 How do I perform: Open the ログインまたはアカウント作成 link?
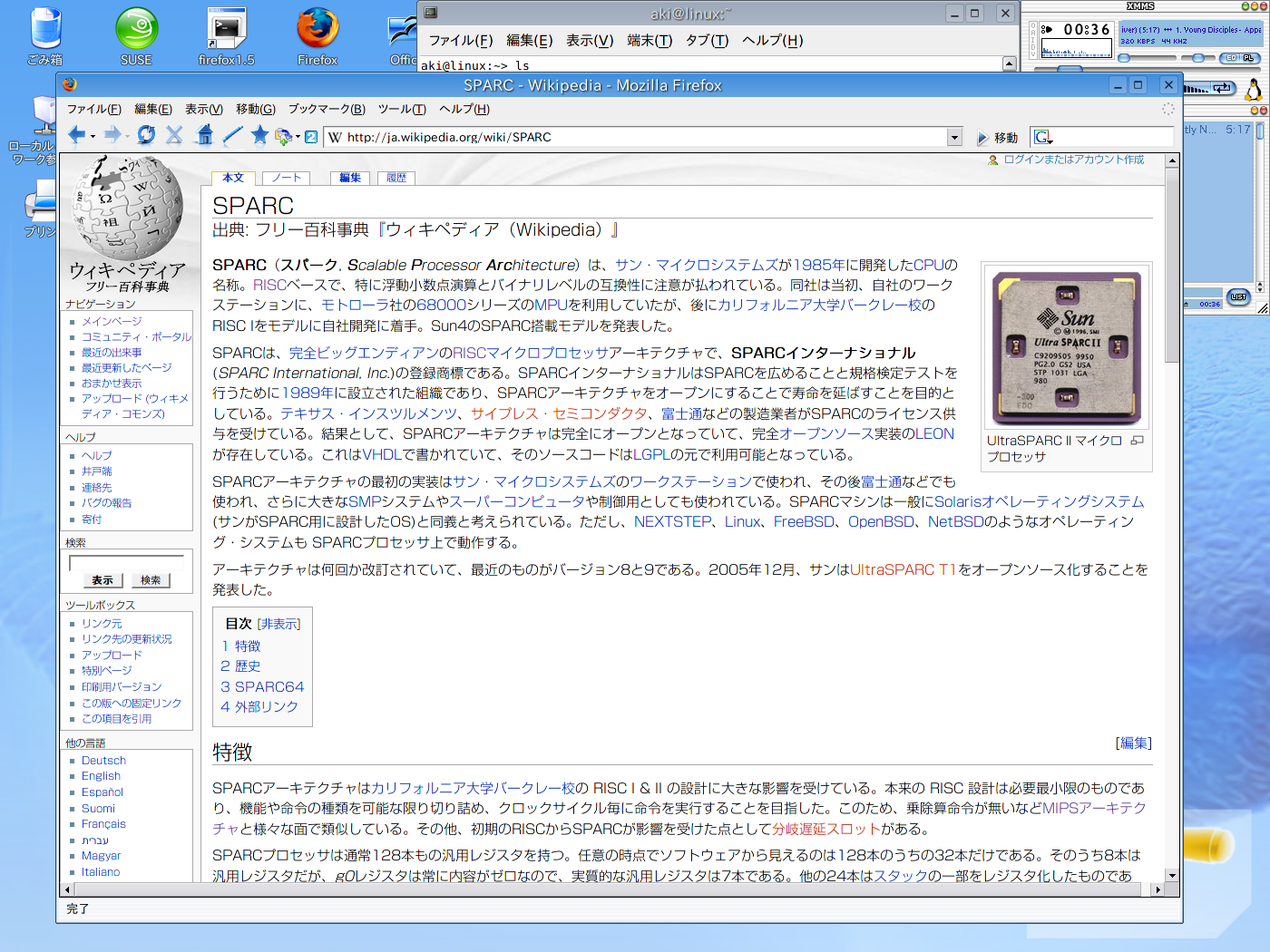click(x=1074, y=160)
